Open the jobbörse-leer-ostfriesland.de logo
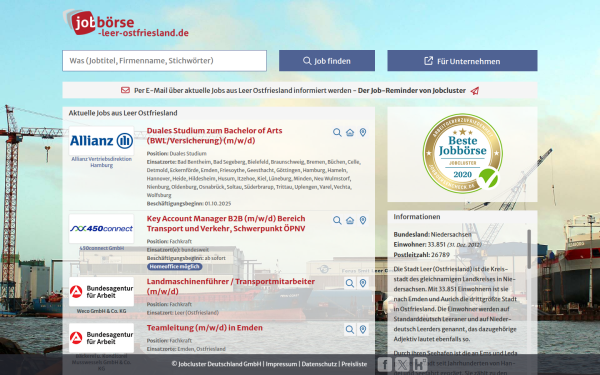The width and height of the screenshot is (600, 375). [x=126, y=23]
